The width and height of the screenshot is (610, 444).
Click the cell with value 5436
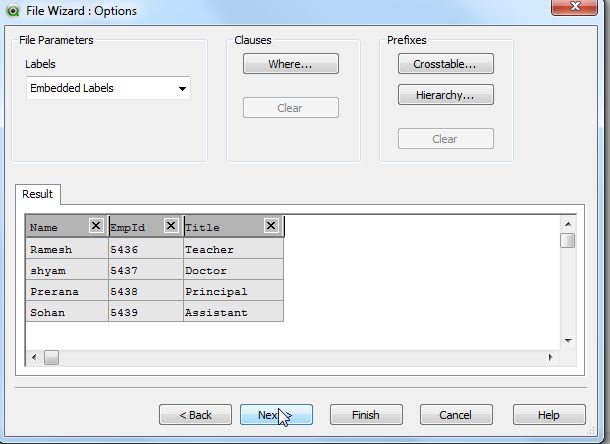coord(146,249)
